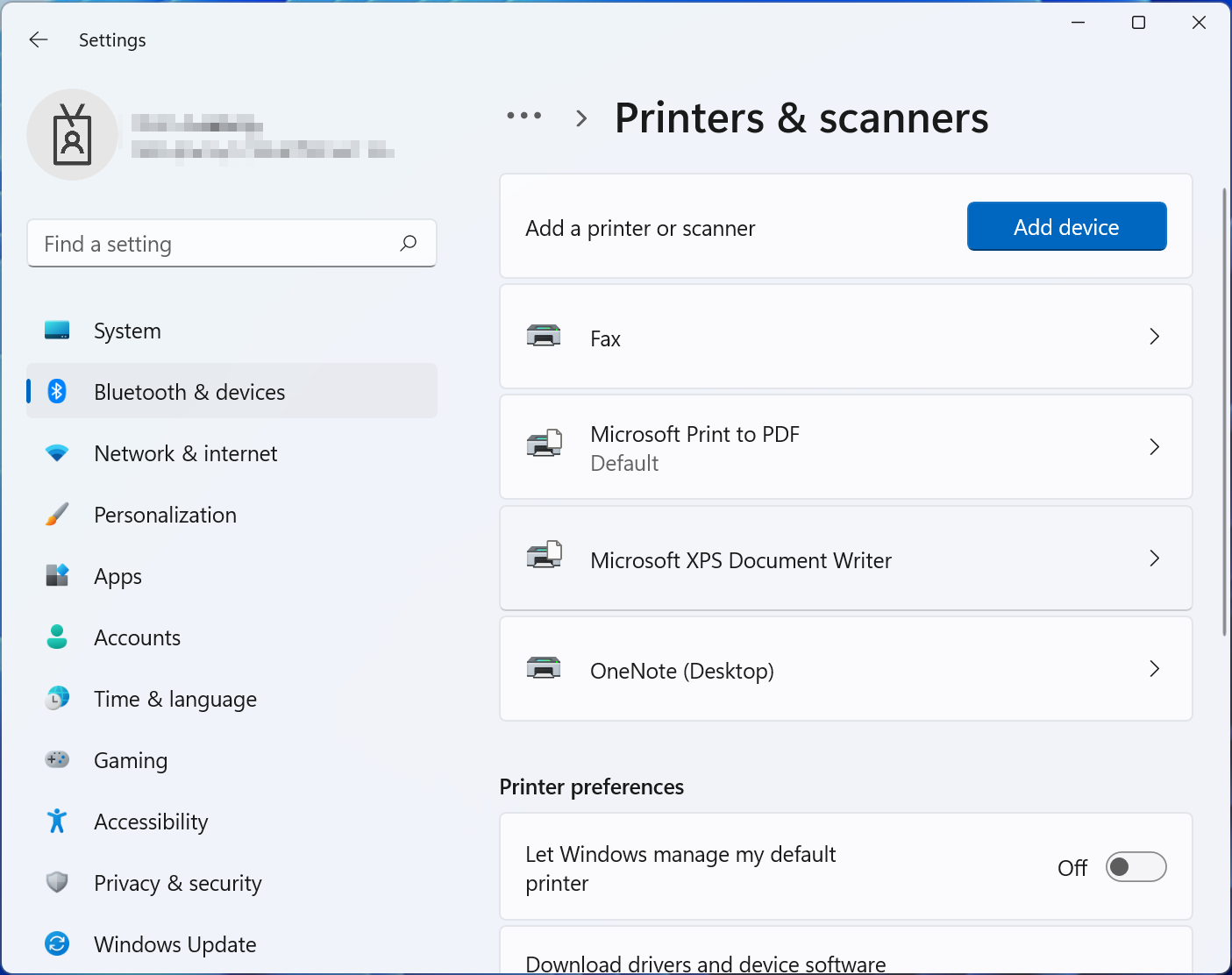Click the vertical scrollbar thumb
The image size is (1232, 975).
pos(1225,412)
